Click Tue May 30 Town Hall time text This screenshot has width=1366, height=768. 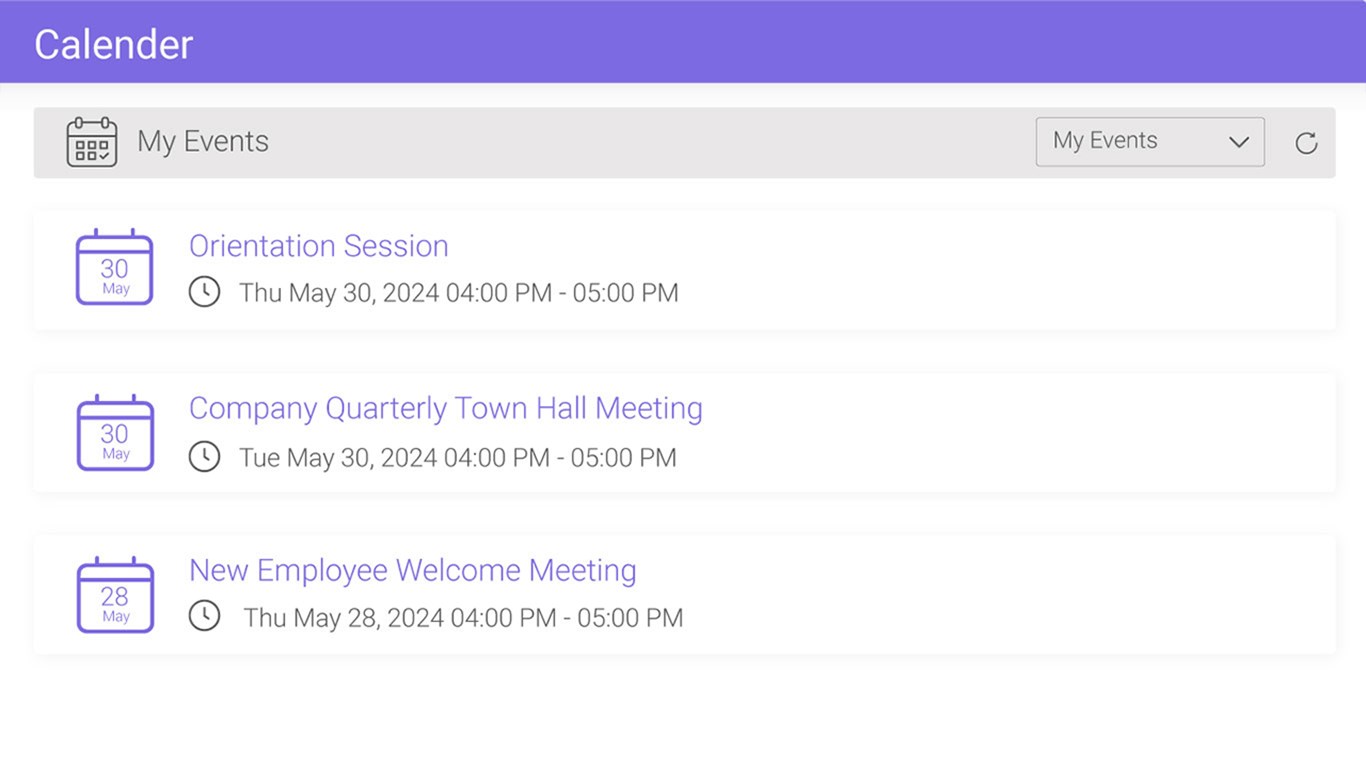tap(457, 458)
